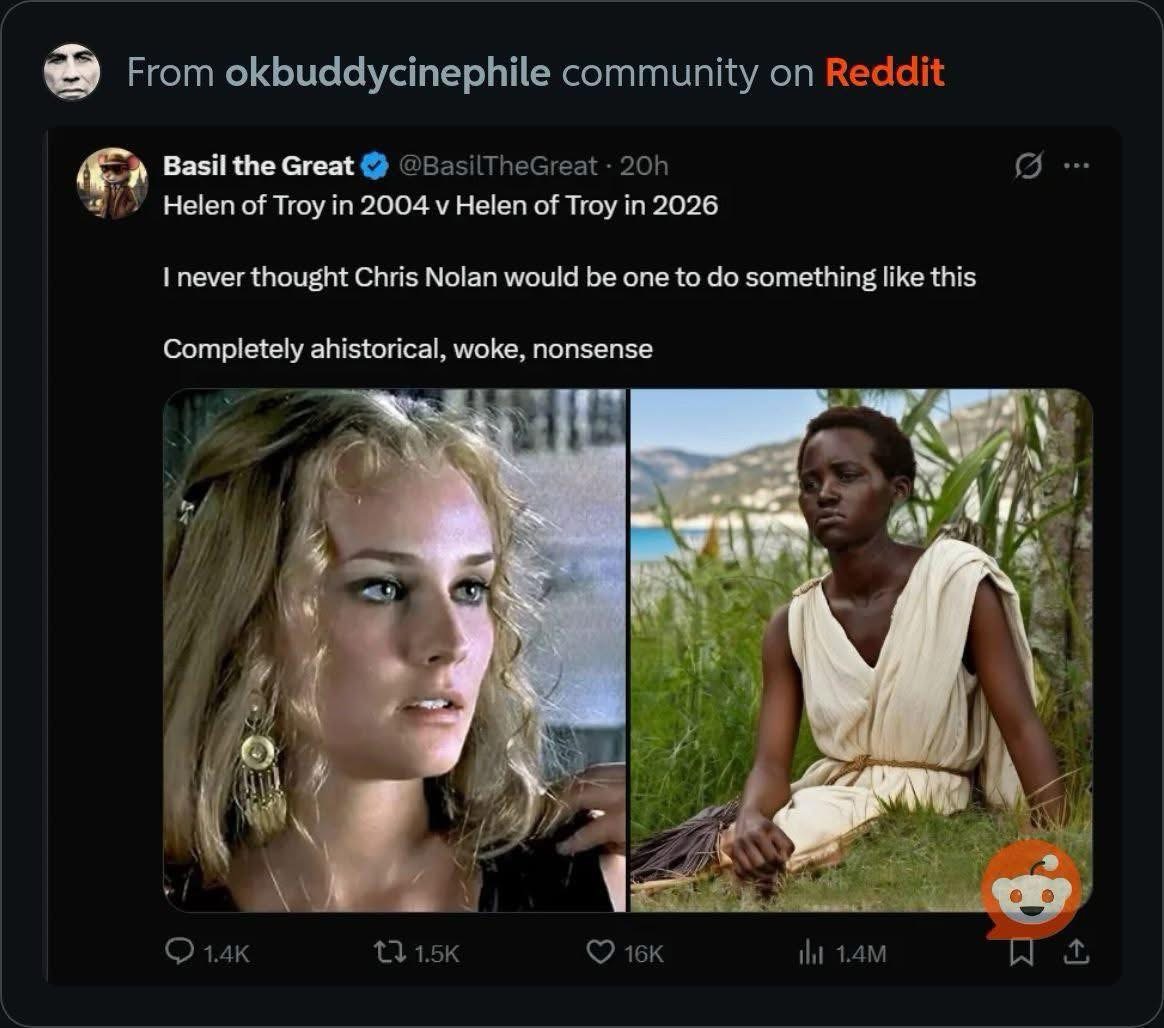This screenshot has height=1028, width=1164.
Task: Open the right image of woman on grass
Action: (861, 650)
